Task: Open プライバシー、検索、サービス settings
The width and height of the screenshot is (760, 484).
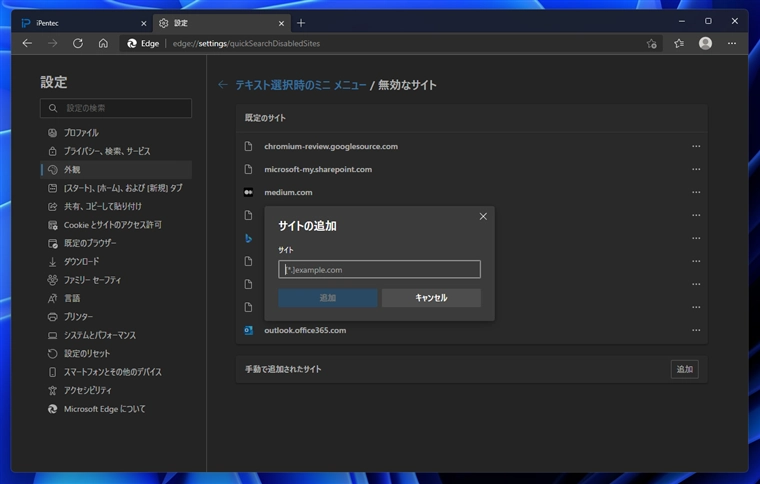Action: 116,151
